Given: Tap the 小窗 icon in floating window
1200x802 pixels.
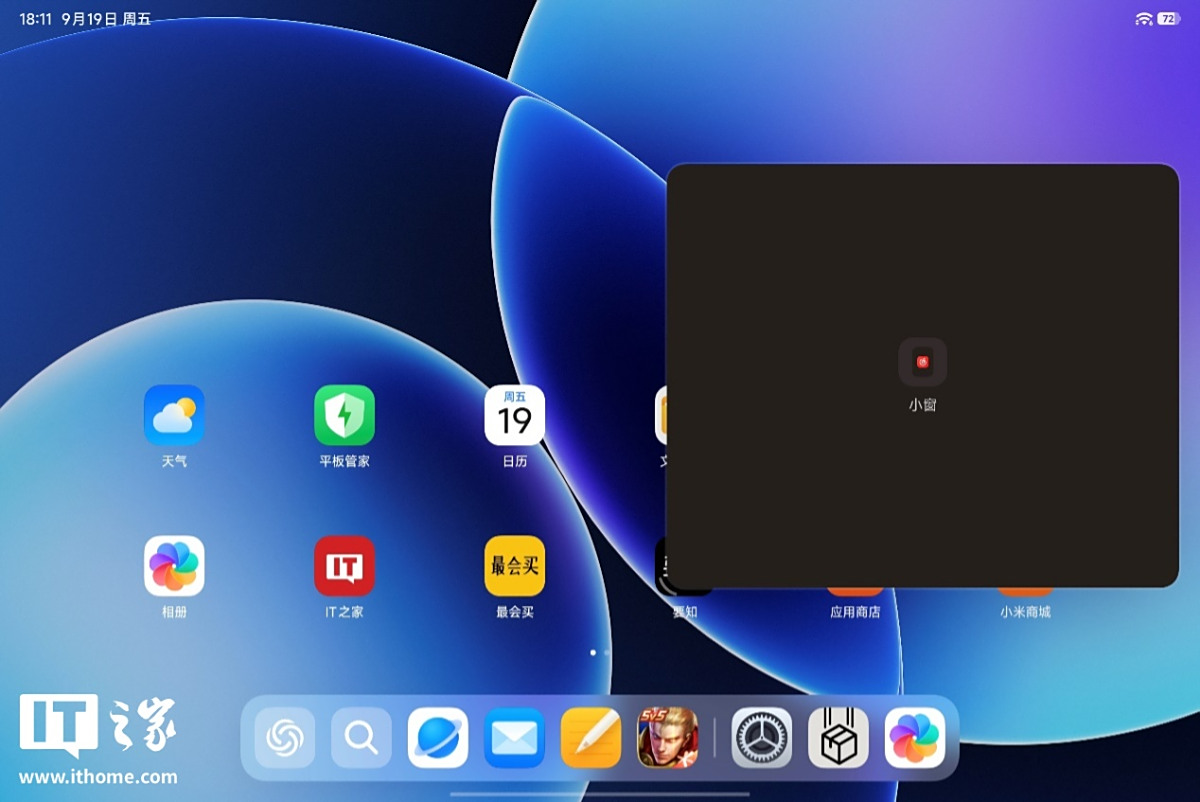Looking at the screenshot, I should click(x=922, y=362).
